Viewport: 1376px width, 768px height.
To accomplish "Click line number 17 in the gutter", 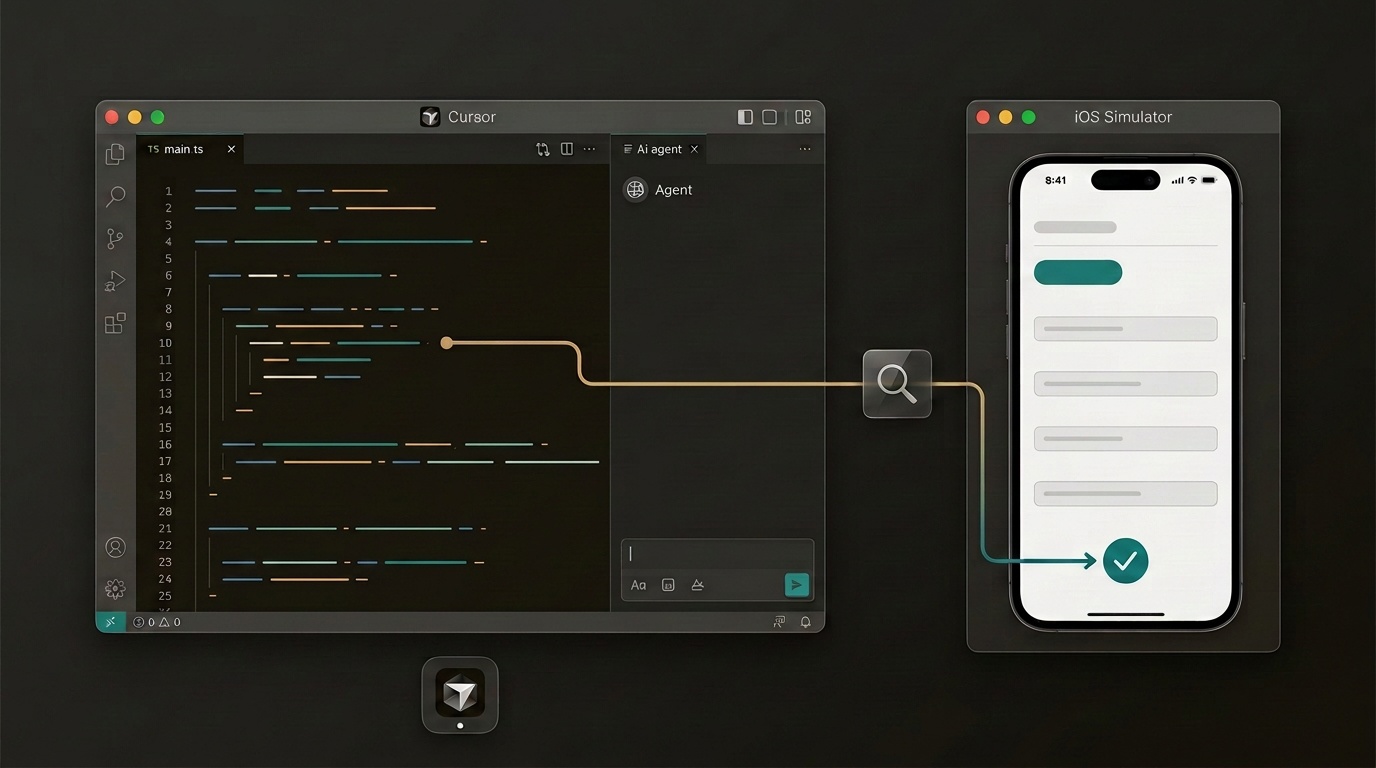I will click(x=165, y=461).
